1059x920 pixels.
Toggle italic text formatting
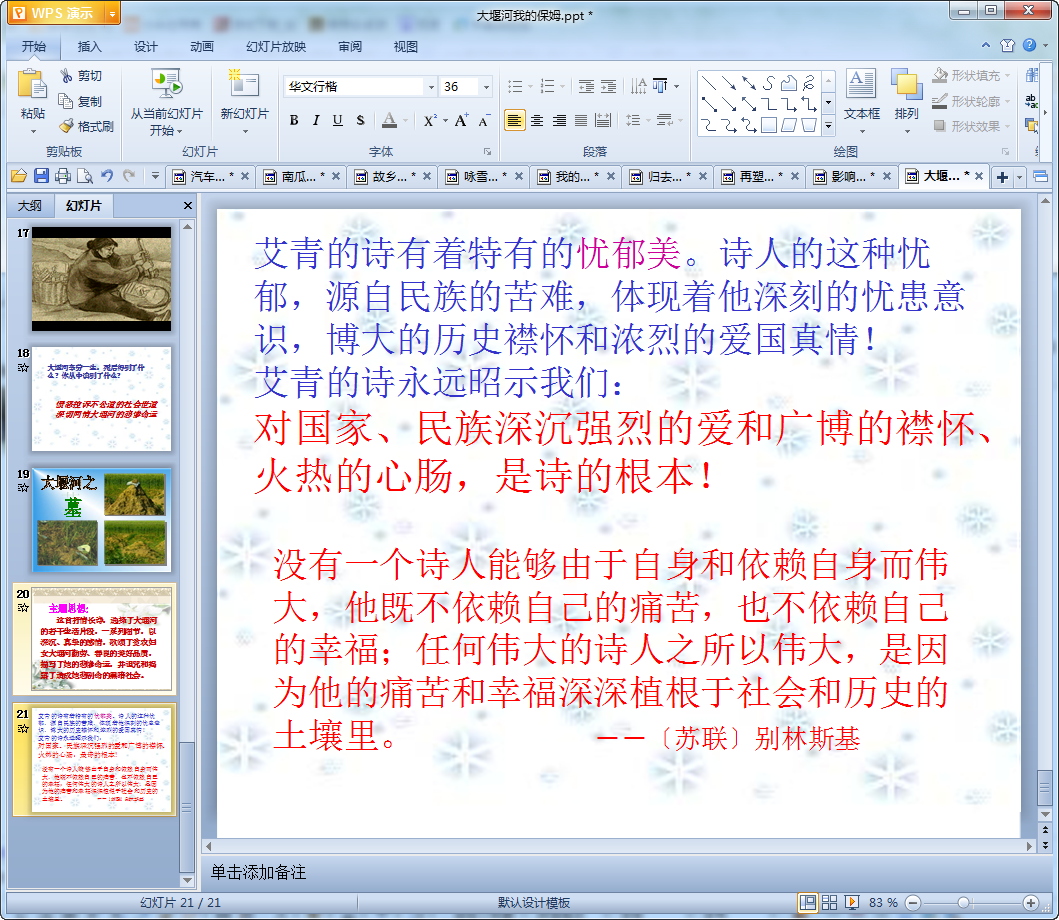tap(315, 121)
